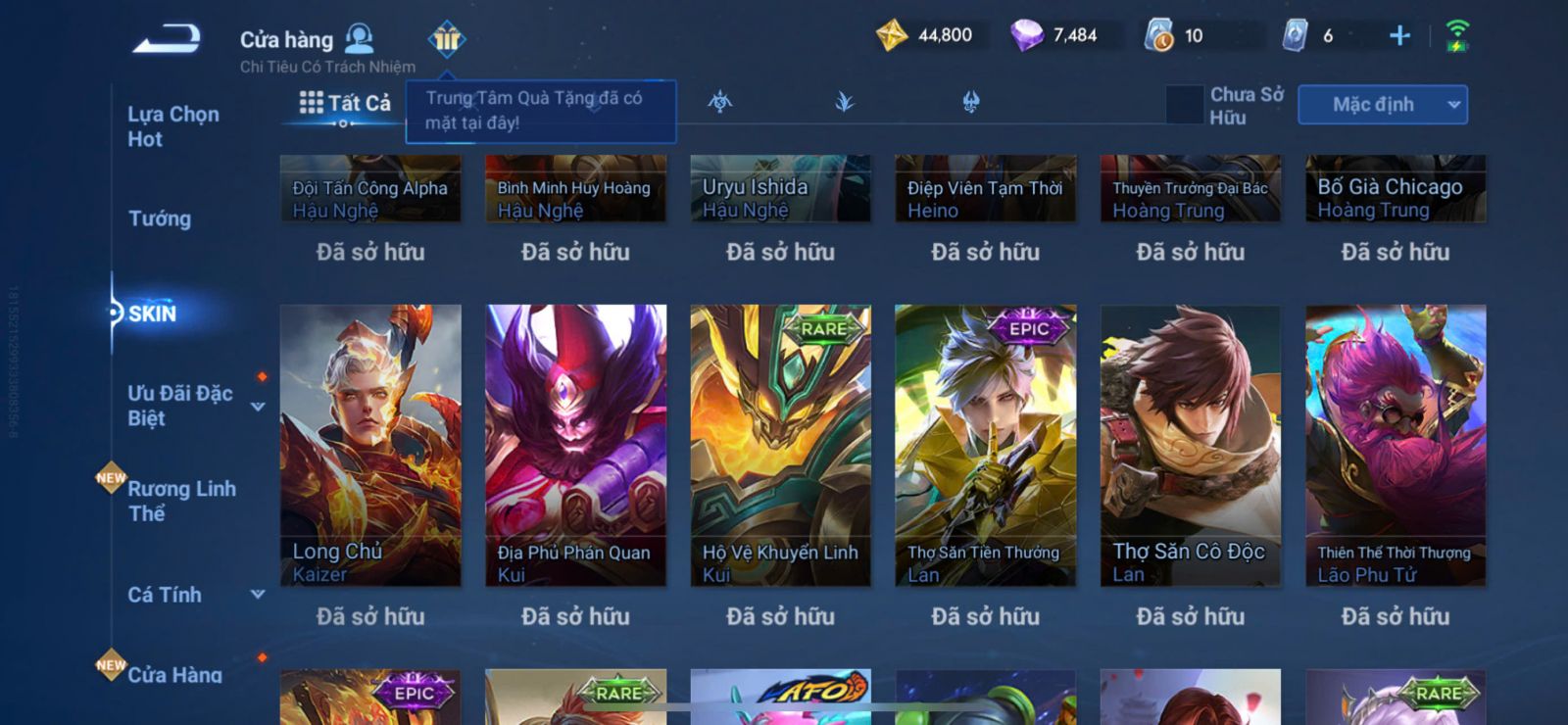Open the Tướng sidebar menu
The image size is (1568, 725).
(x=160, y=218)
